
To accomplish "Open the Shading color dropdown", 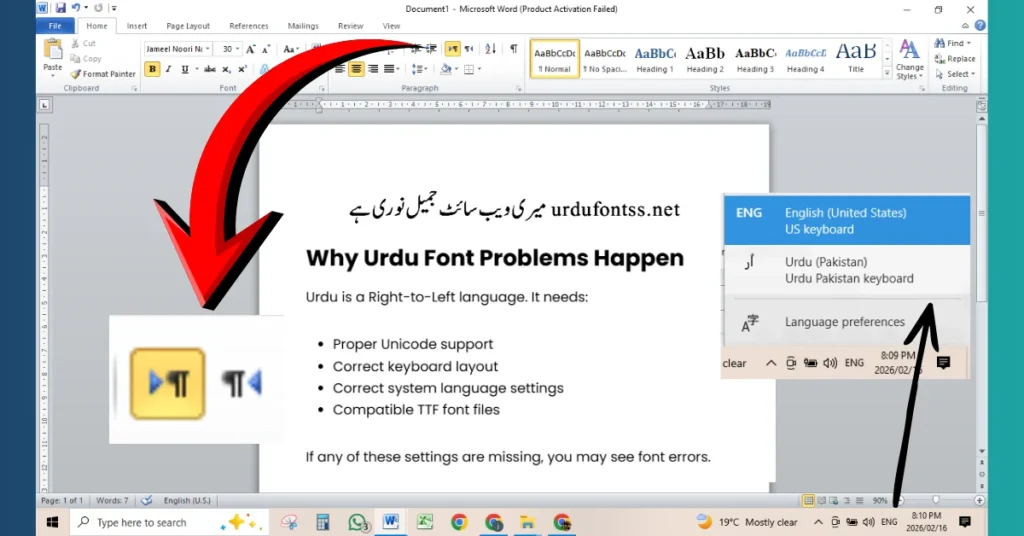I will pos(456,69).
